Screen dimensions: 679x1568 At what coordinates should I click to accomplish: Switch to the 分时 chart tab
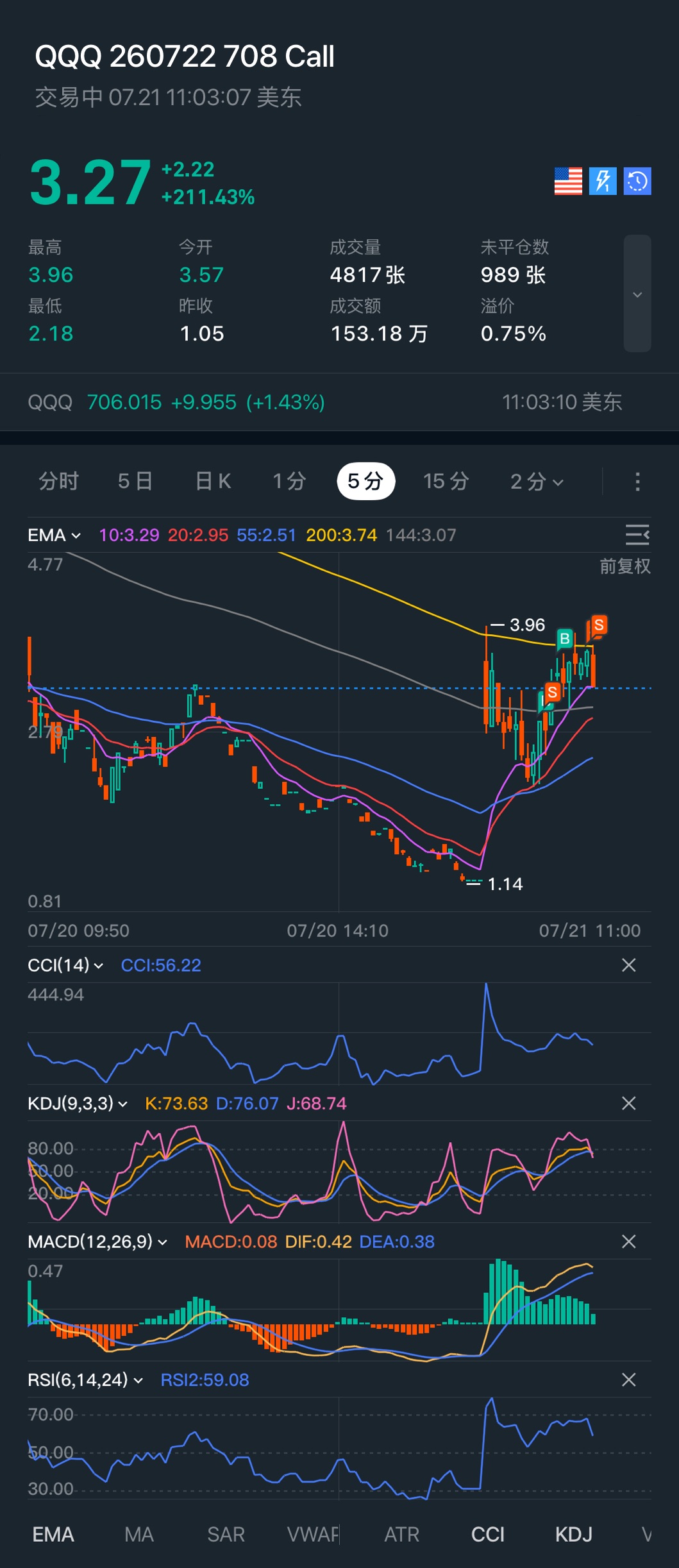coord(58,481)
